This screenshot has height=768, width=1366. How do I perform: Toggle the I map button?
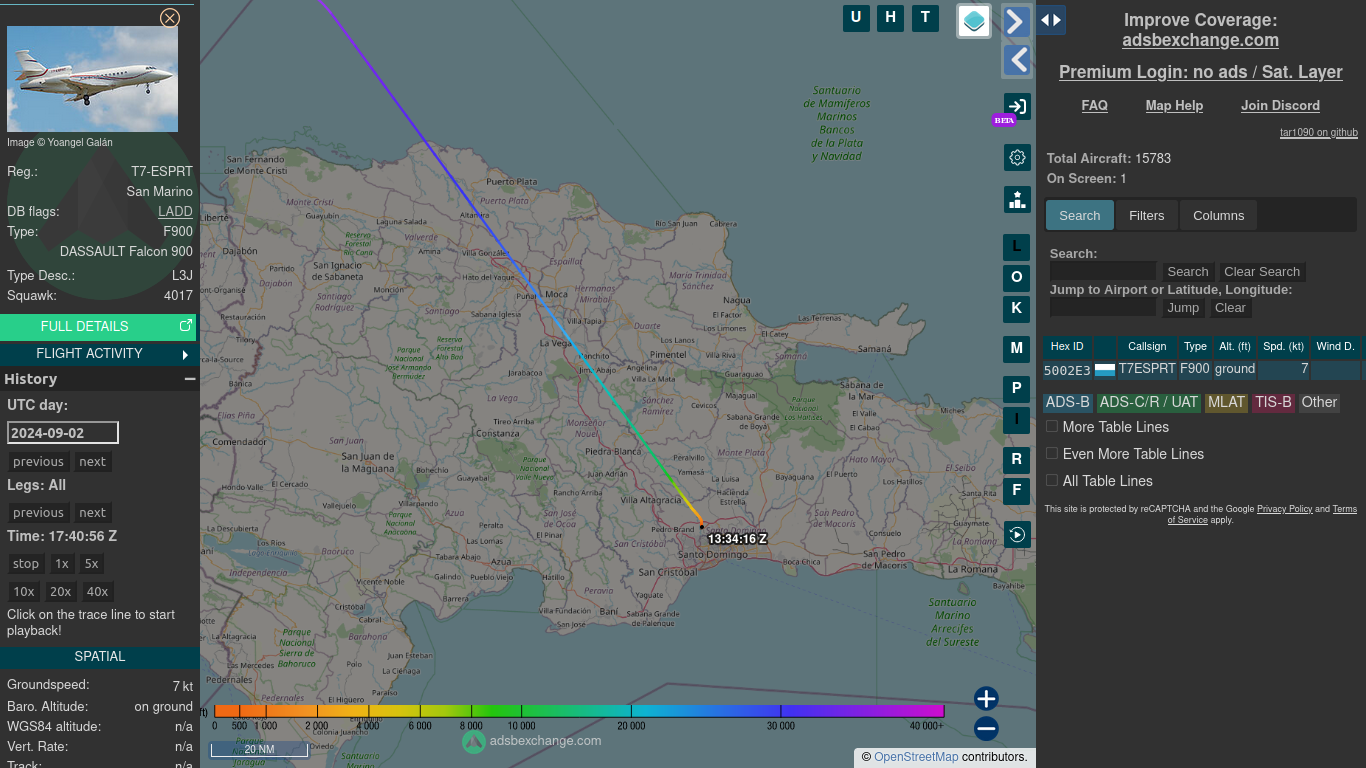(1017, 420)
